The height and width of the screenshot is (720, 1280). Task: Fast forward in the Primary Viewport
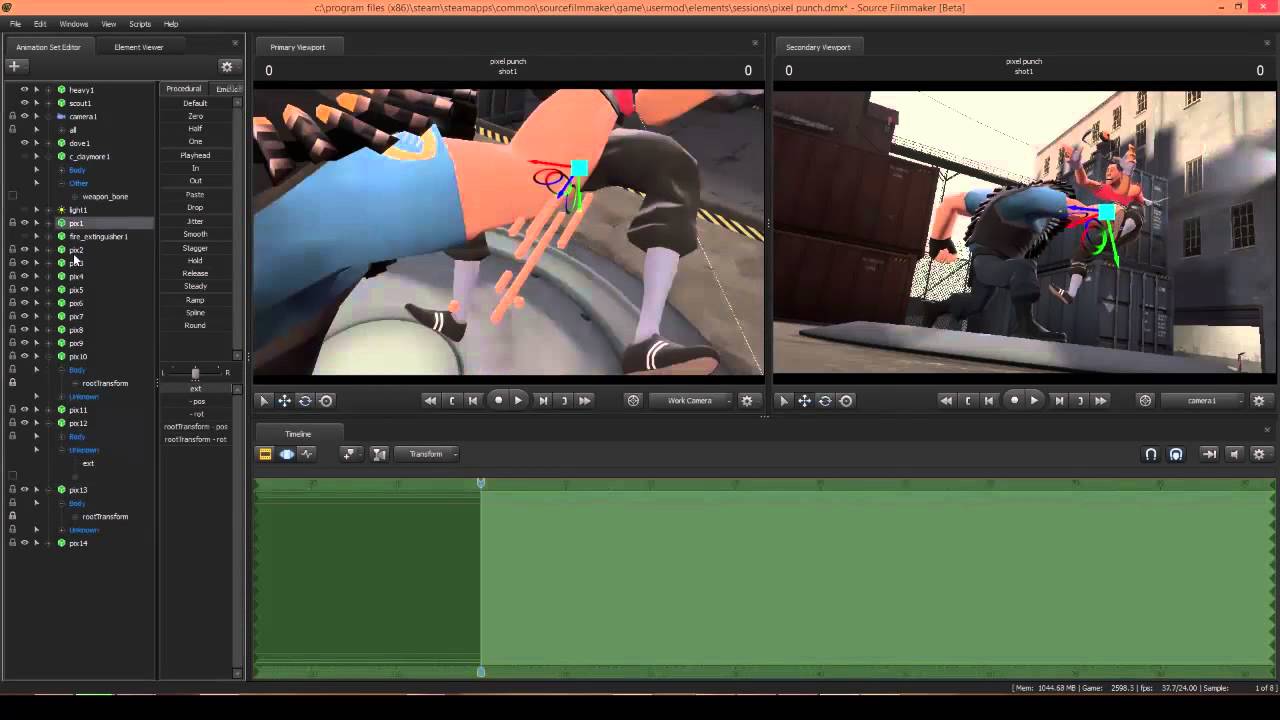[585, 400]
